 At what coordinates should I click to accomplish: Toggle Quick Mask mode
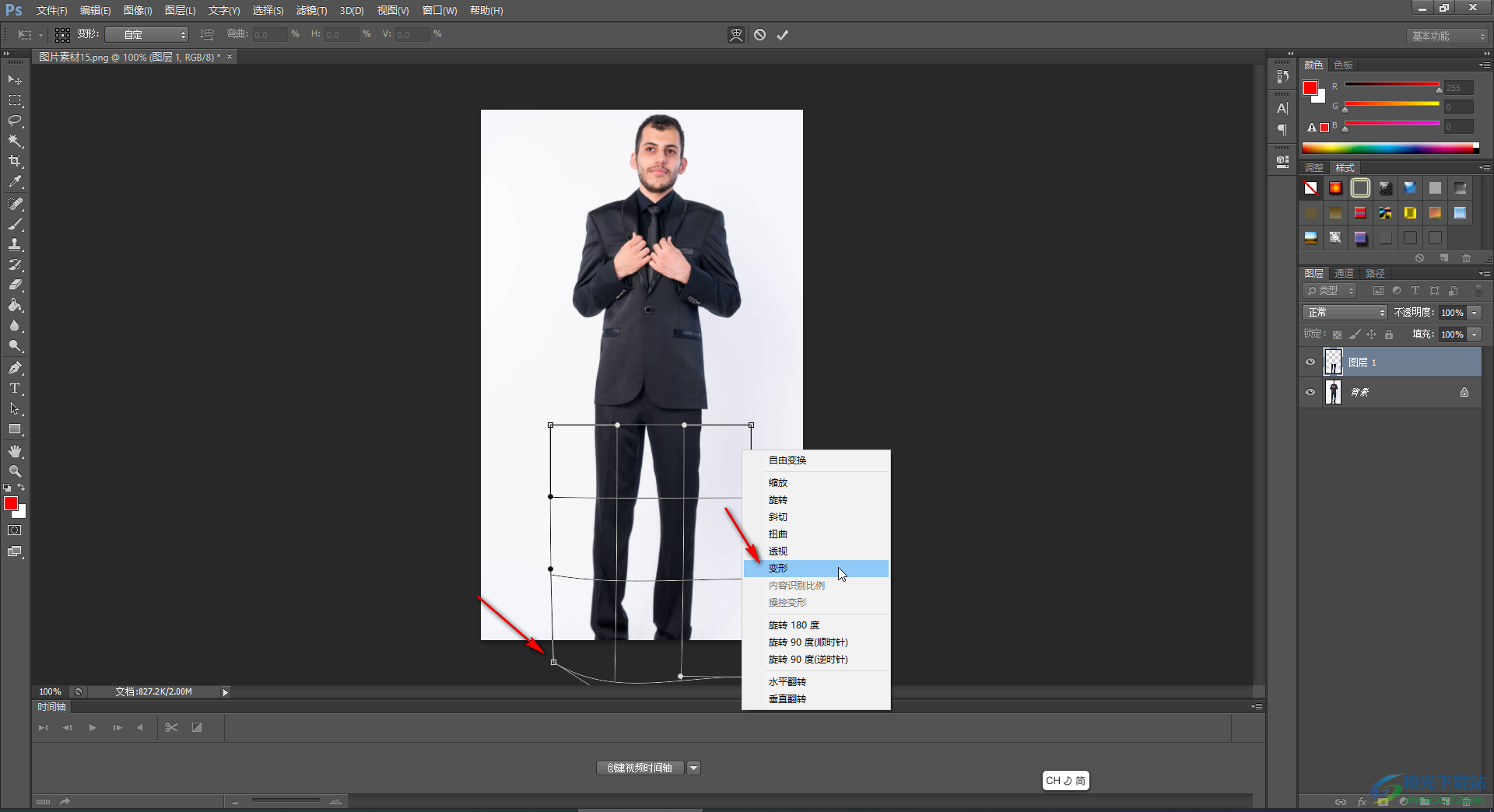[15, 530]
